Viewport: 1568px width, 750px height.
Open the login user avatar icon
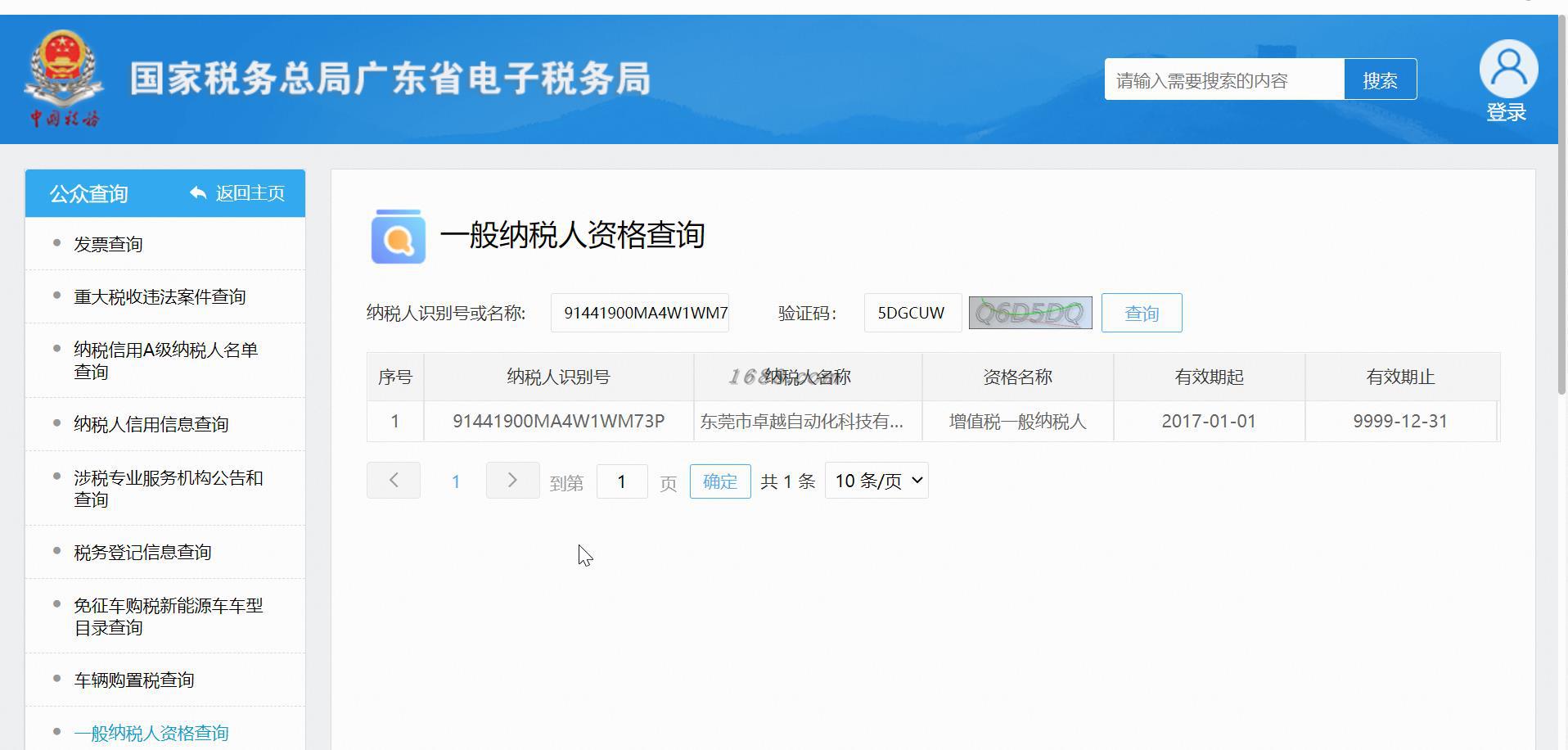(1508, 68)
